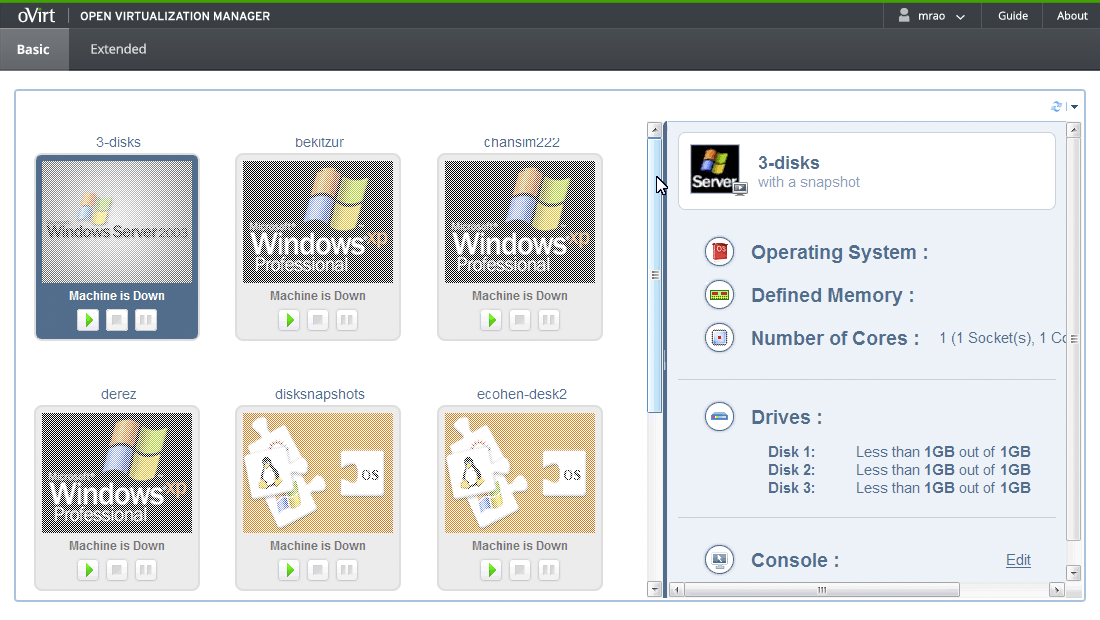Click pause button on chansim222 machine
This screenshot has width=1100, height=620.
coord(549,320)
